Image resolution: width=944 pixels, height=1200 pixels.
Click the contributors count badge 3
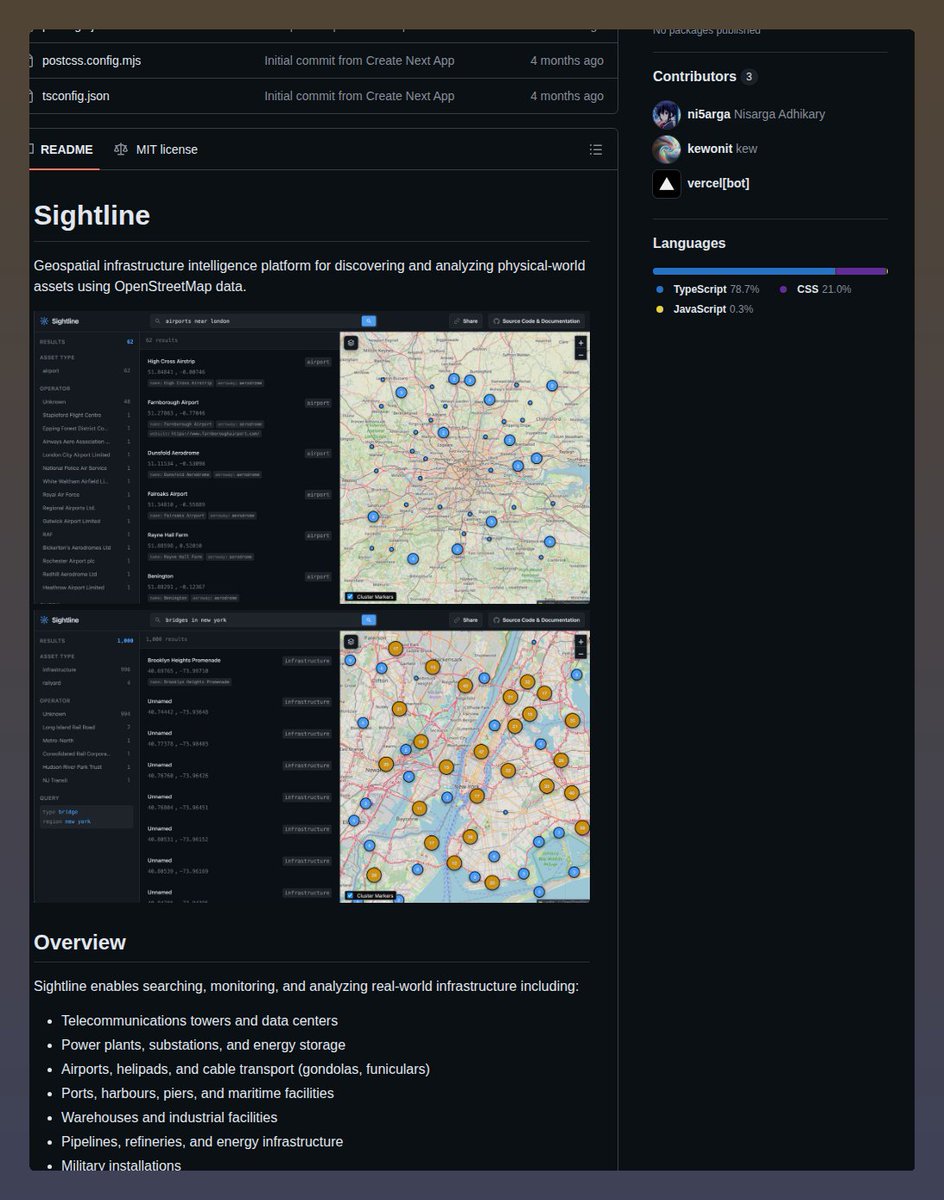[749, 77]
